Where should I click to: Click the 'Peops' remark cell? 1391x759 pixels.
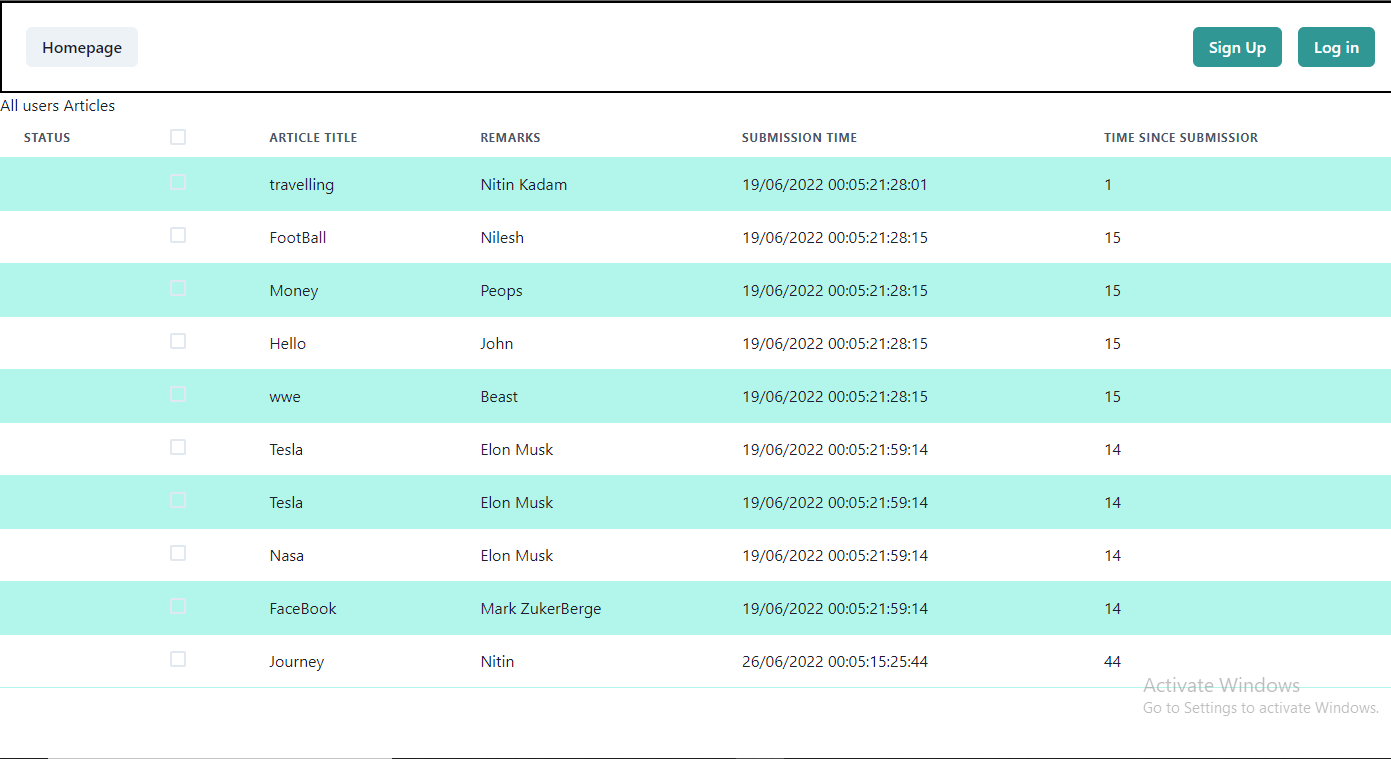click(x=502, y=291)
